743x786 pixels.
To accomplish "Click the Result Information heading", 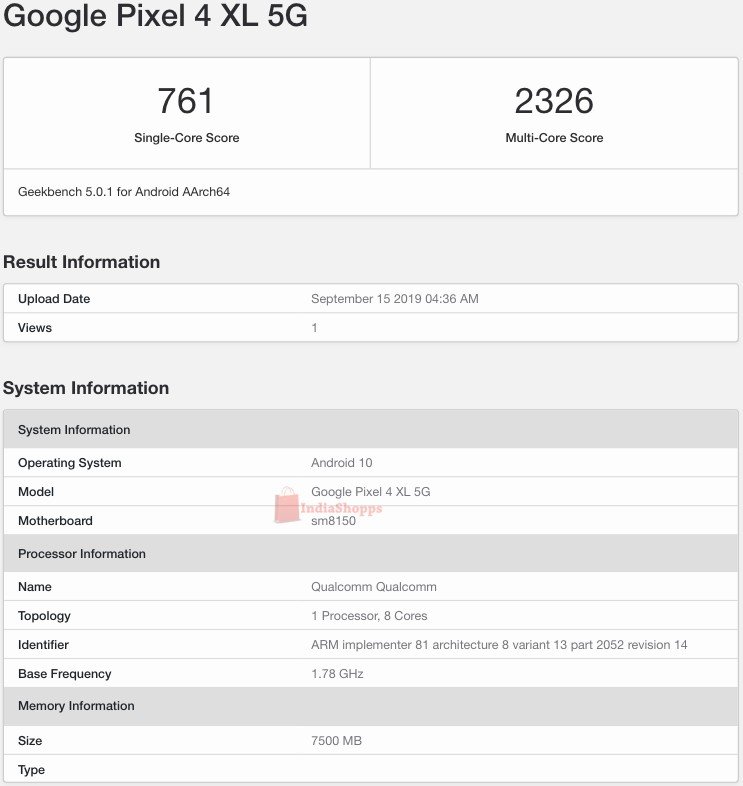I will click(x=81, y=262).
